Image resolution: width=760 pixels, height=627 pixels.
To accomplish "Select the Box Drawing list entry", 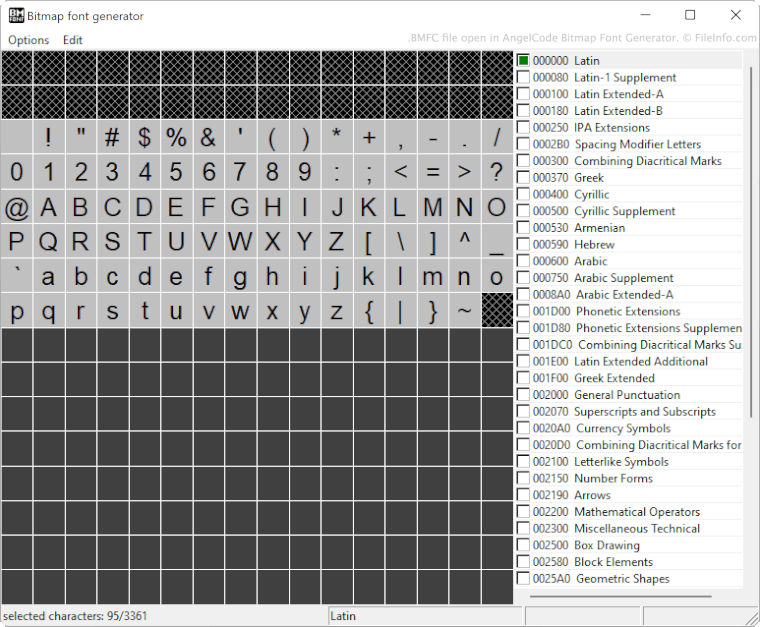I will click(606, 545).
